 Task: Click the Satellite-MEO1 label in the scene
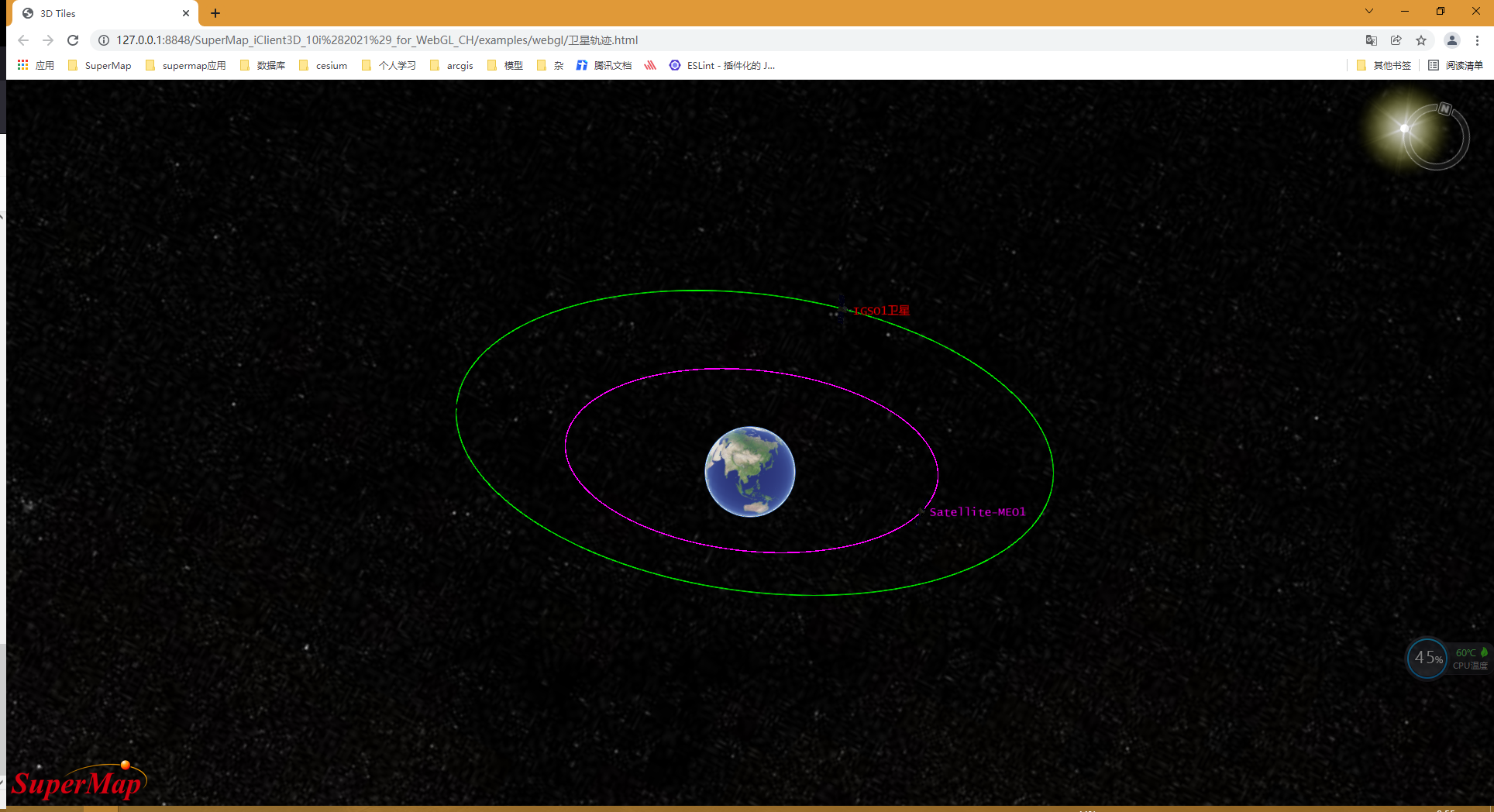click(x=977, y=511)
